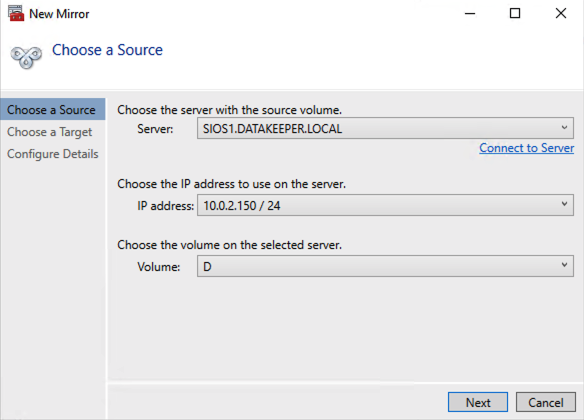Open the Volume dropdown arrow

point(564,265)
